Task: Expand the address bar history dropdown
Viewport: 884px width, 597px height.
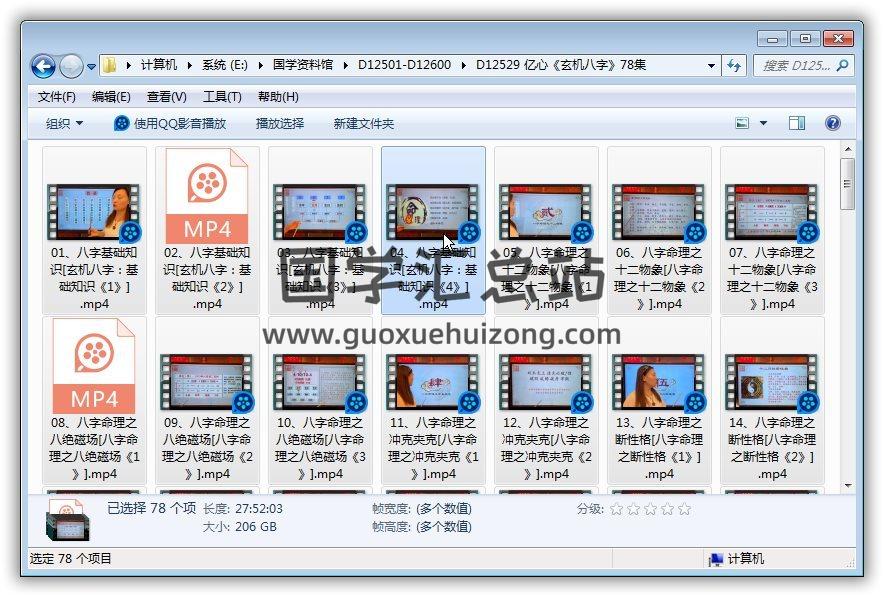Action: (712, 66)
